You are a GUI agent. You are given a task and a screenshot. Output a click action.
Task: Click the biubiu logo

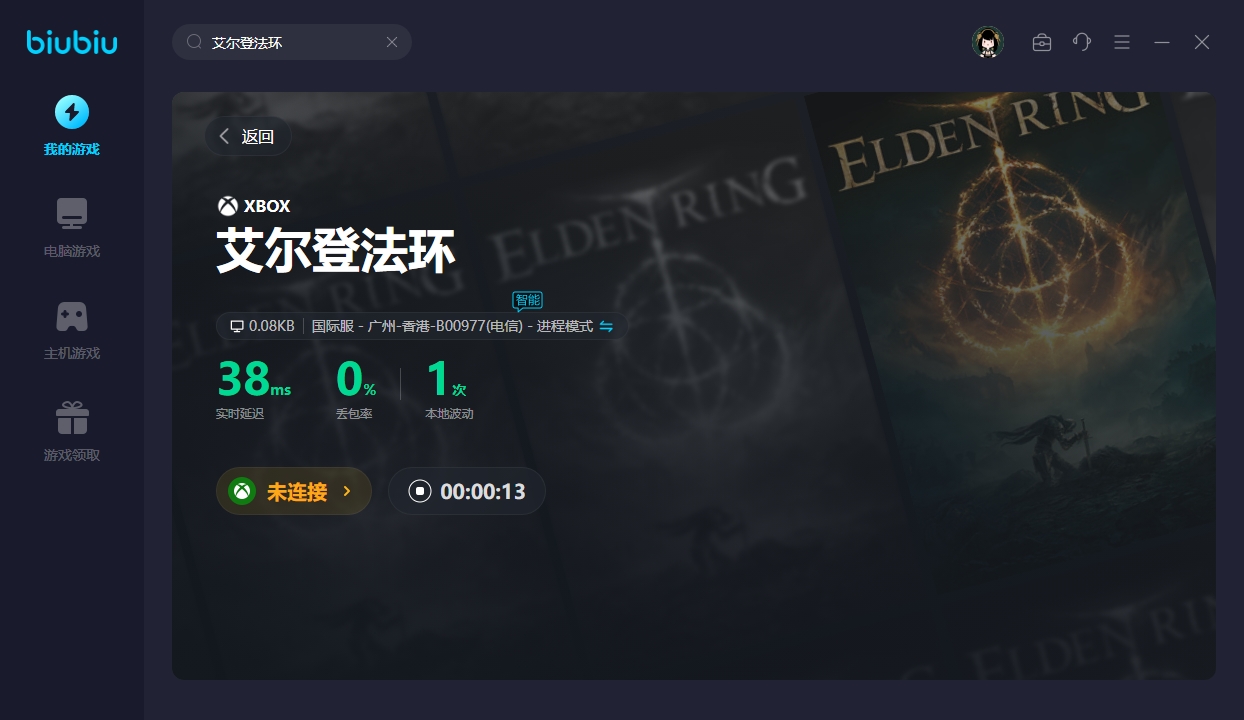[x=72, y=42]
